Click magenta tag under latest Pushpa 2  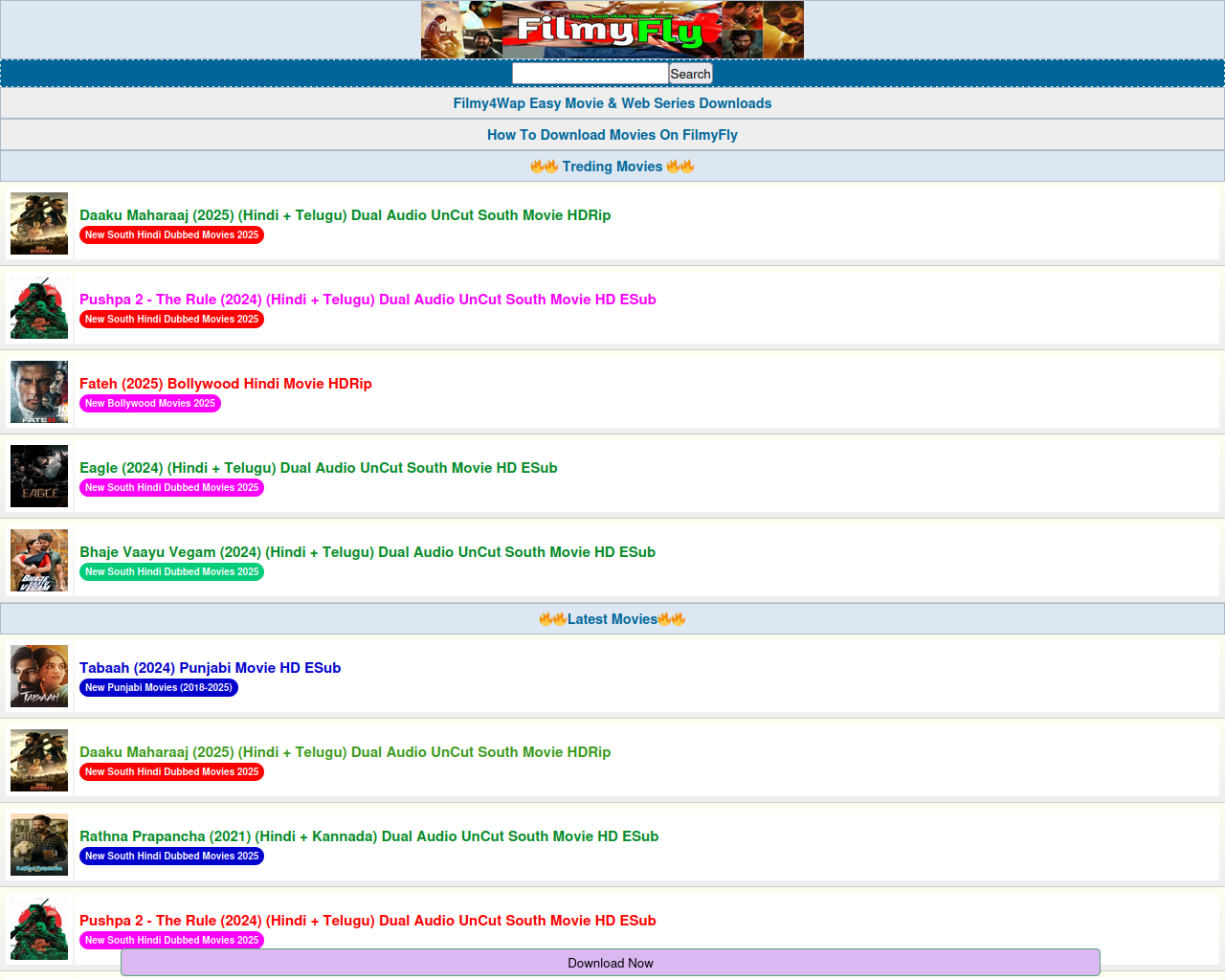pos(171,941)
